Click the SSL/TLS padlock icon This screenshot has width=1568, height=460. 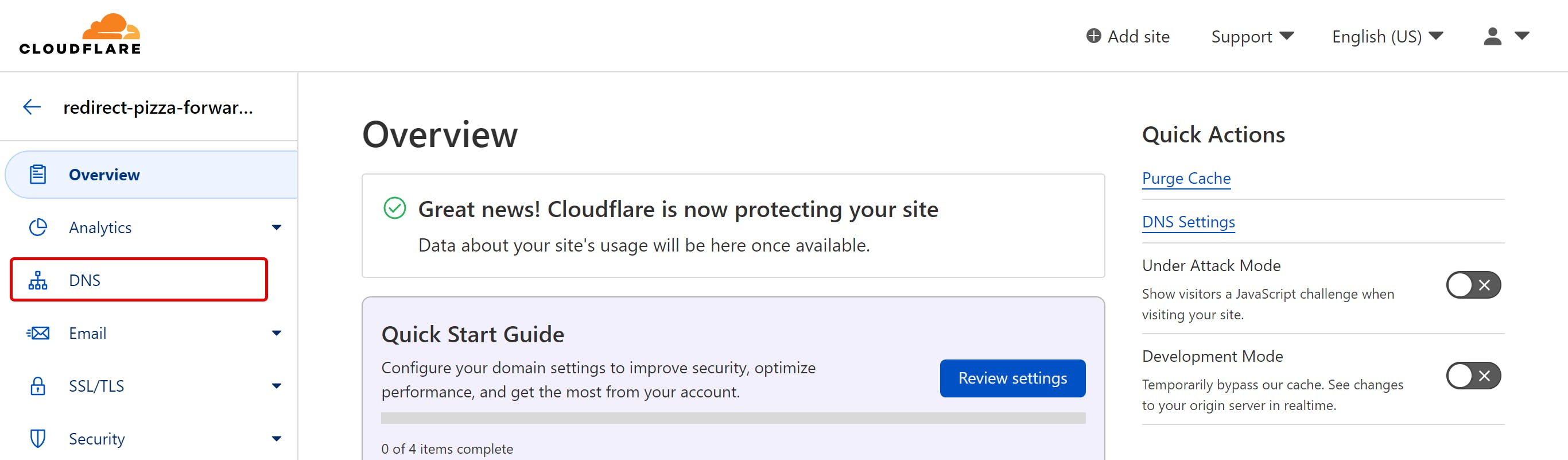click(38, 386)
